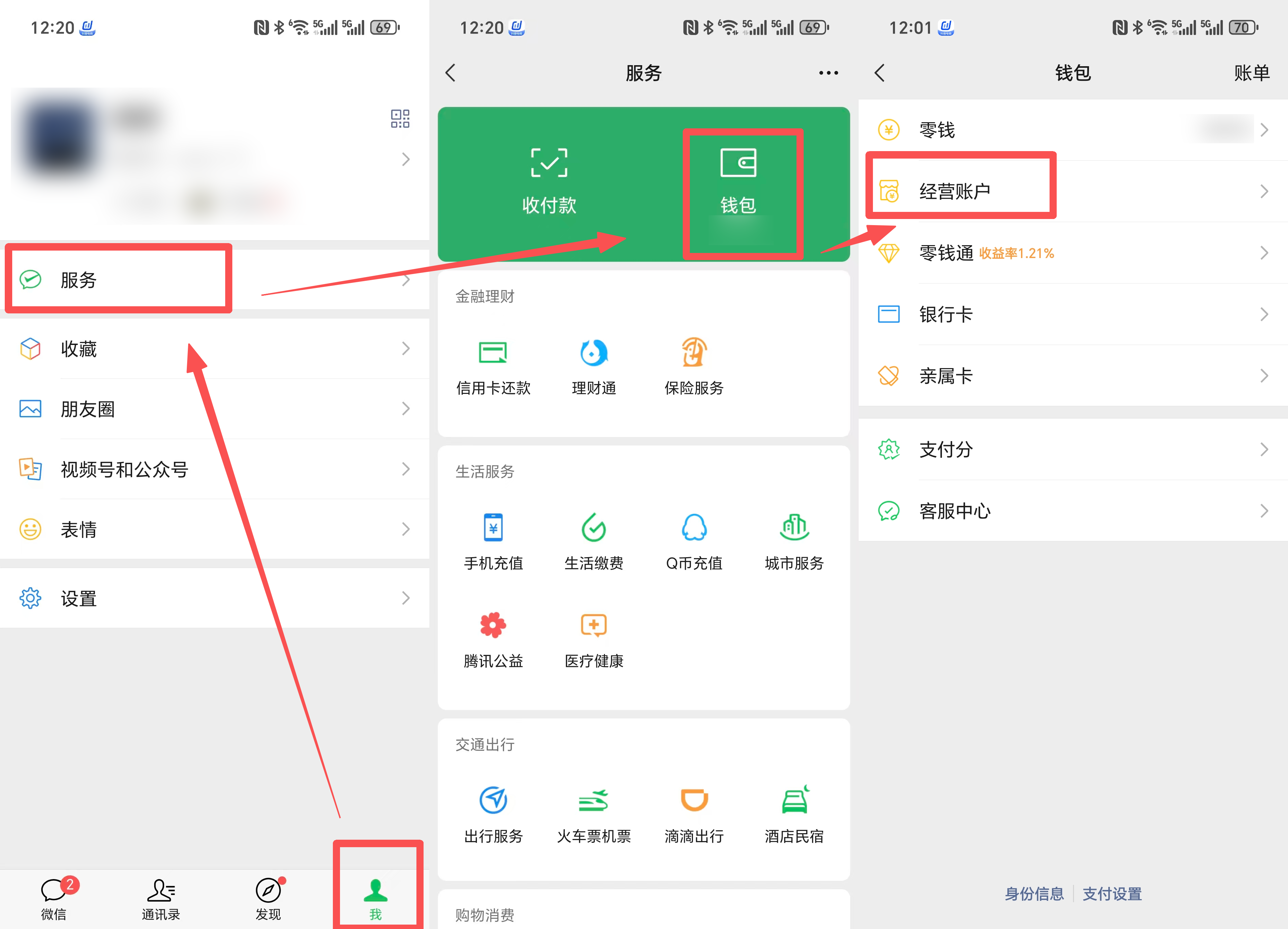Screen dimensions: 1288x929
Task: Tap the 火车票机票 tickets icon
Action: pos(593,801)
